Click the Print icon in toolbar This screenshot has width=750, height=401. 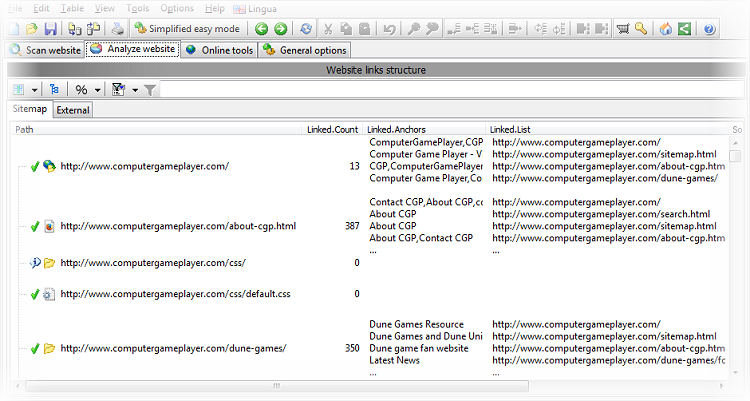[117, 29]
